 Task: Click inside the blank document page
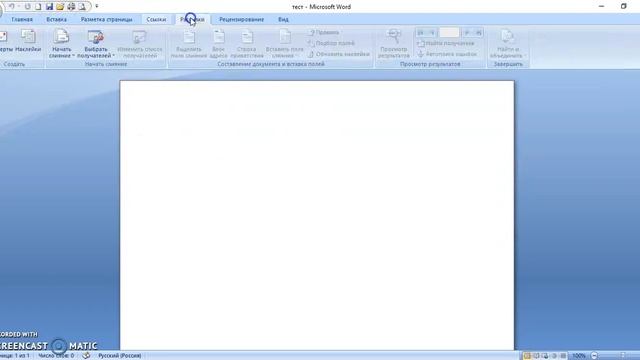tap(317, 214)
